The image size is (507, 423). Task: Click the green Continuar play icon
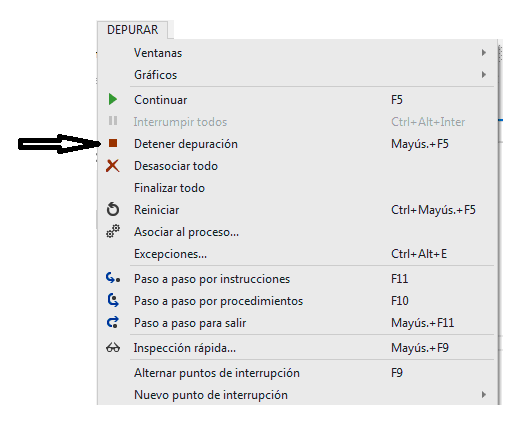[113, 99]
